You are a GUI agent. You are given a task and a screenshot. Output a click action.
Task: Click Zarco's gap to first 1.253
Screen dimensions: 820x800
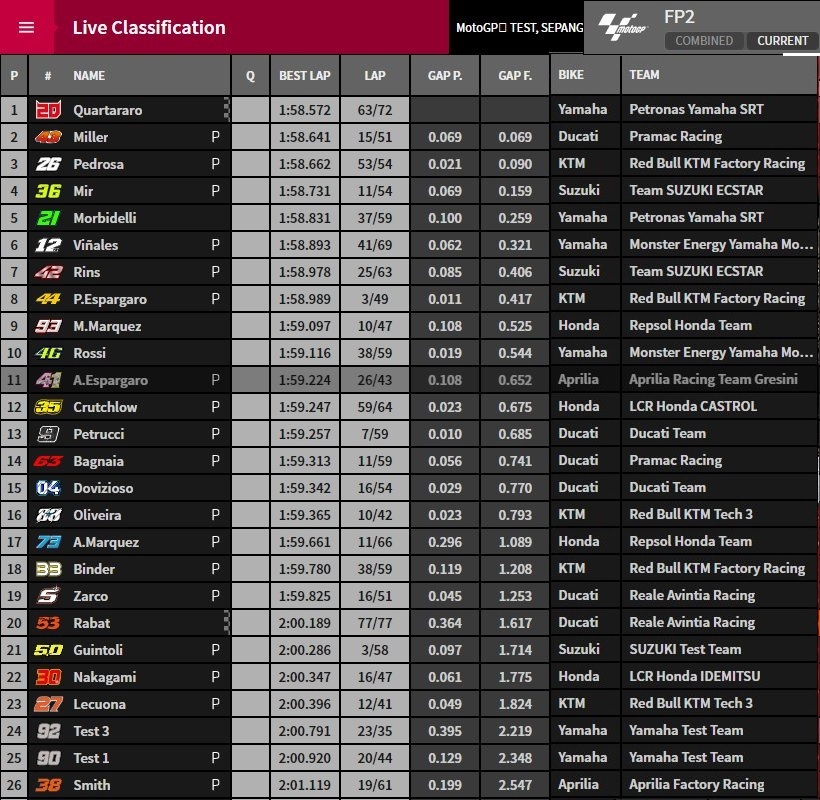[515, 596]
